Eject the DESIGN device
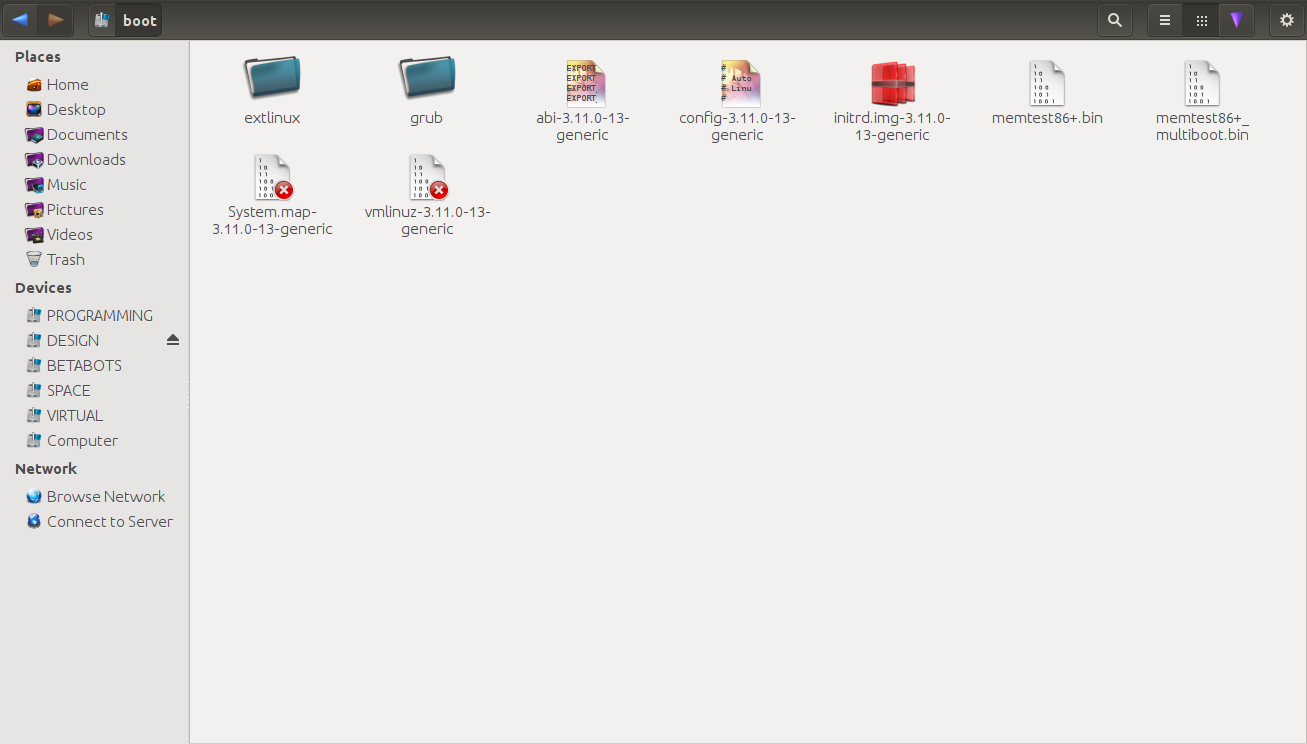 [x=173, y=340]
